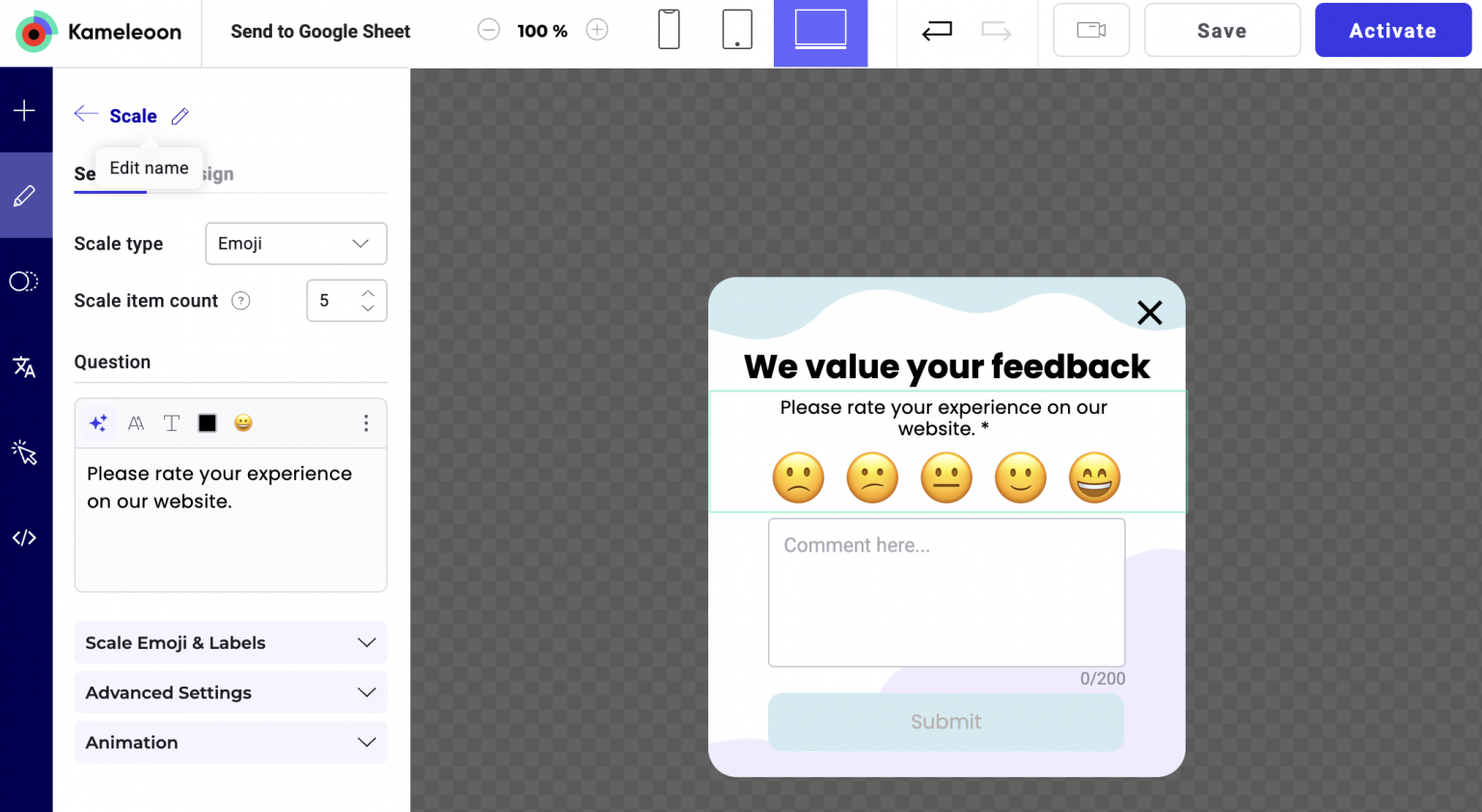The image size is (1482, 812).
Task: Click the AI sparkle icon in question toolbar
Action: coord(98,423)
